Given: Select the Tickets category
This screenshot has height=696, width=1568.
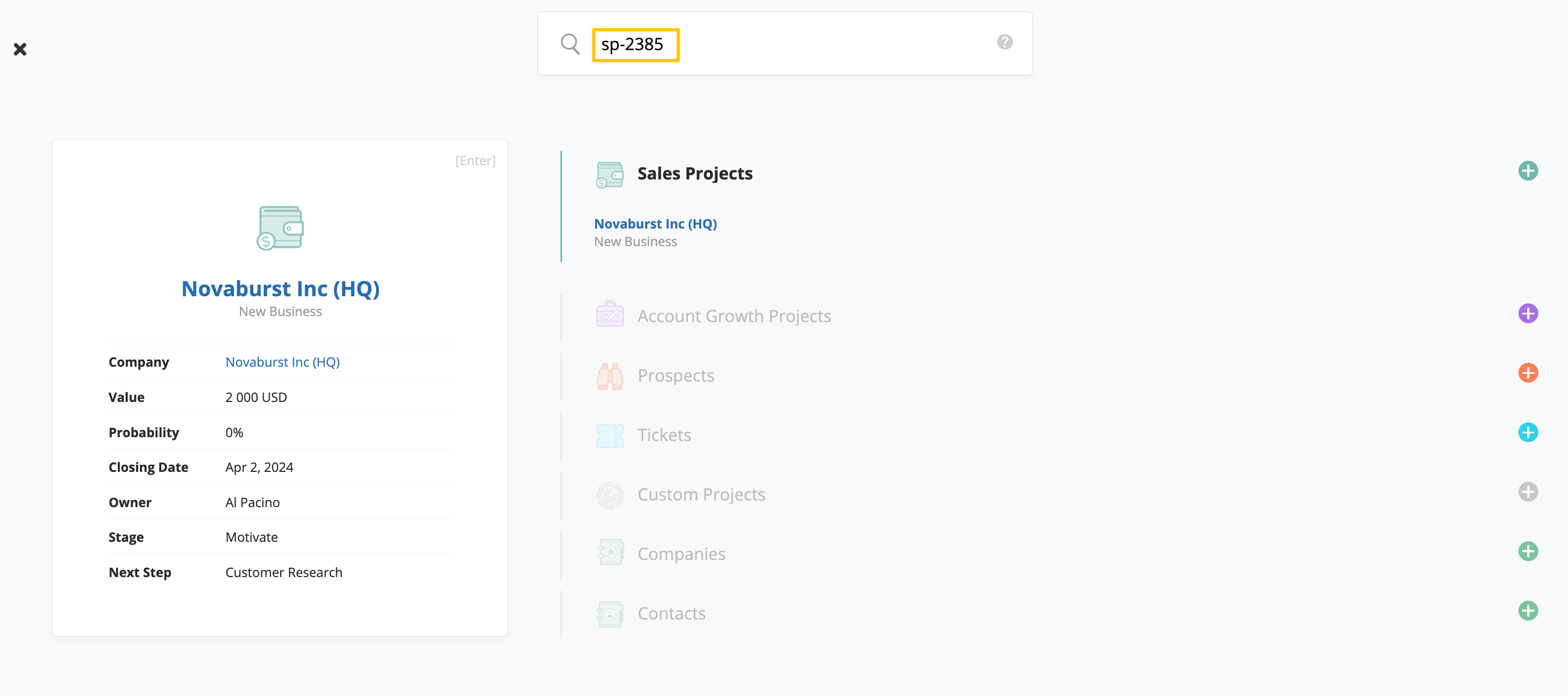Looking at the screenshot, I should (664, 436).
